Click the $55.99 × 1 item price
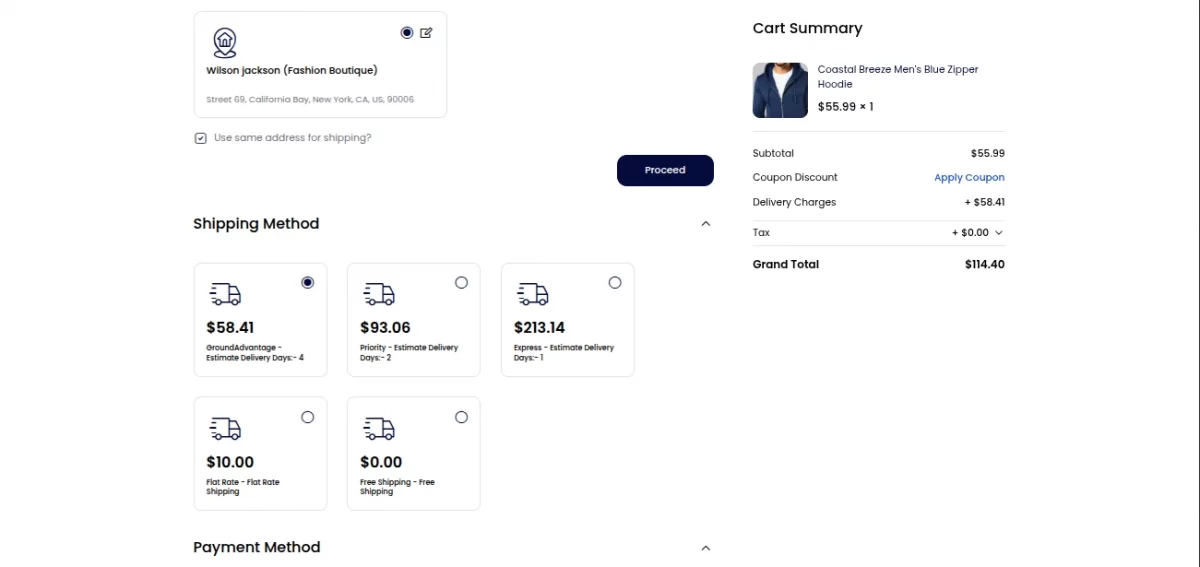Image resolution: width=1200 pixels, height=567 pixels. pos(846,106)
